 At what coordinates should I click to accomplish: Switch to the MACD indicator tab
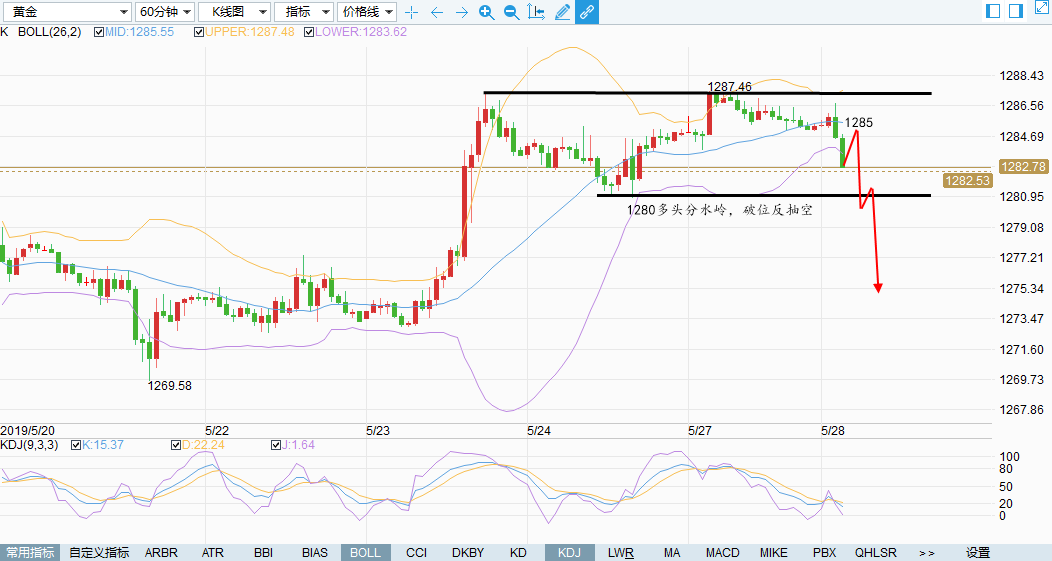pyautogui.click(x=722, y=552)
